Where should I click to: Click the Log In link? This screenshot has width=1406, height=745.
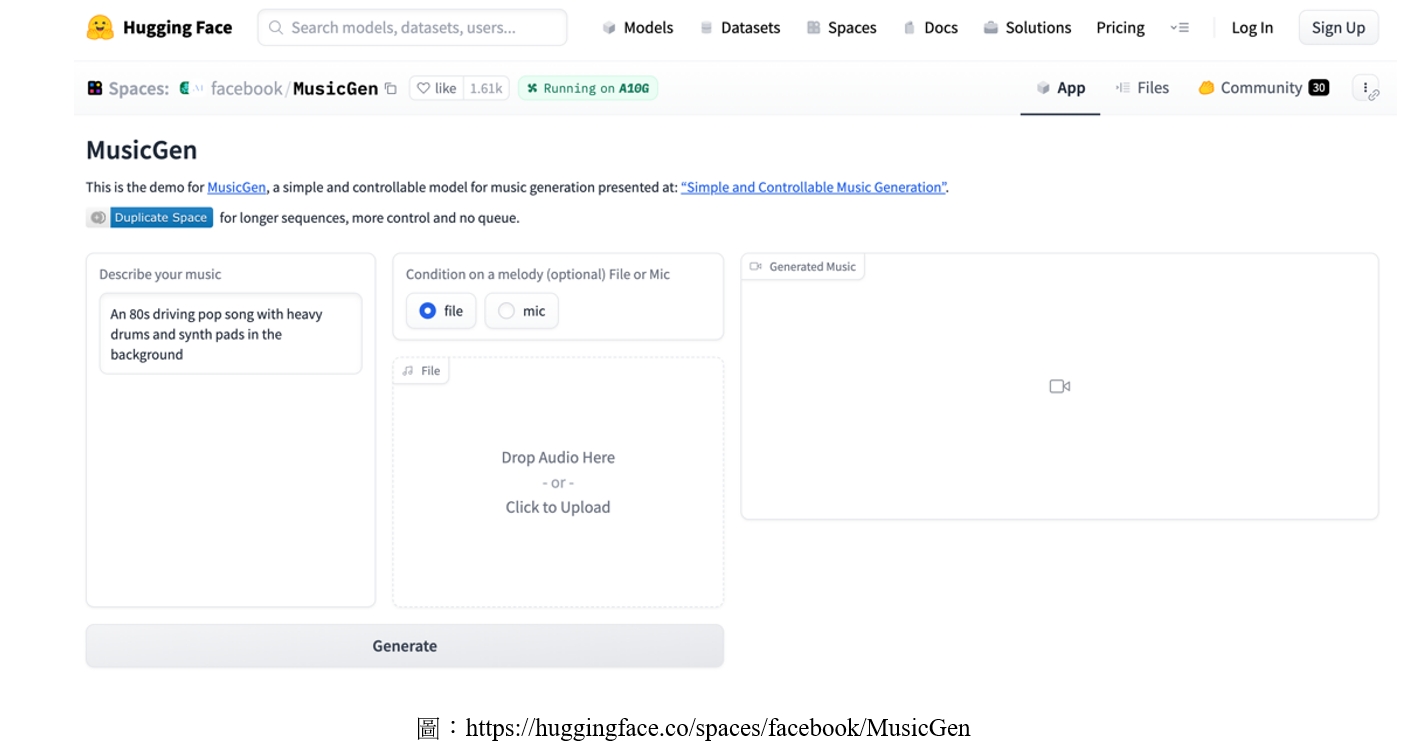1252,28
